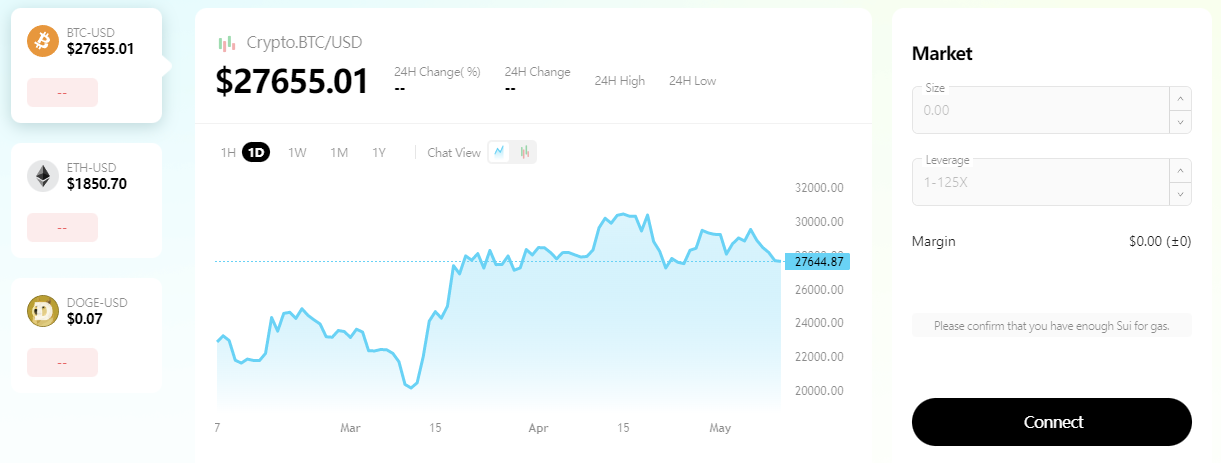Click the Ethereum coin icon
Image resolution: width=1221 pixels, height=463 pixels.
(43, 176)
